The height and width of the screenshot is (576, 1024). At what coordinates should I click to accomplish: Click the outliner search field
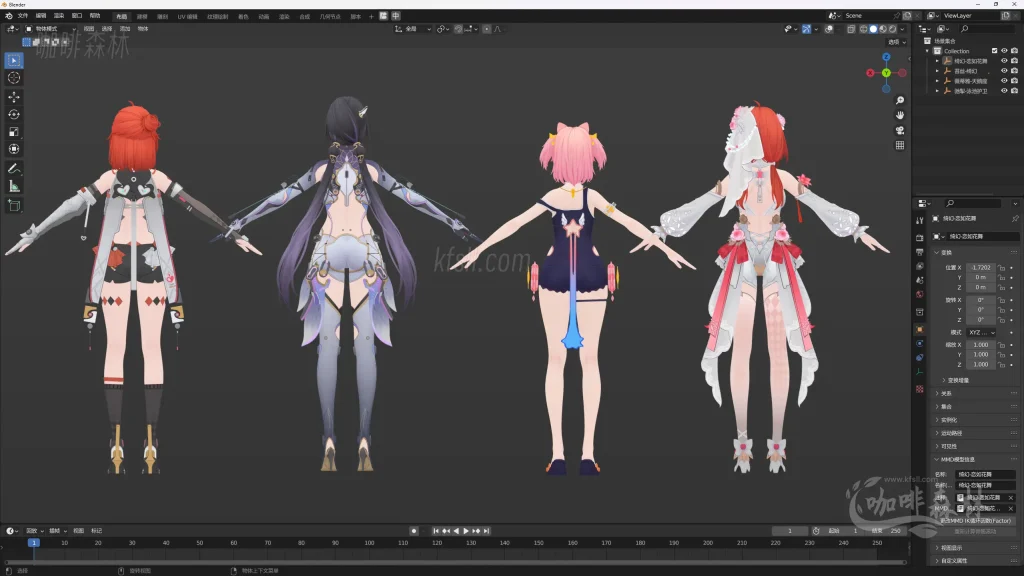point(987,29)
